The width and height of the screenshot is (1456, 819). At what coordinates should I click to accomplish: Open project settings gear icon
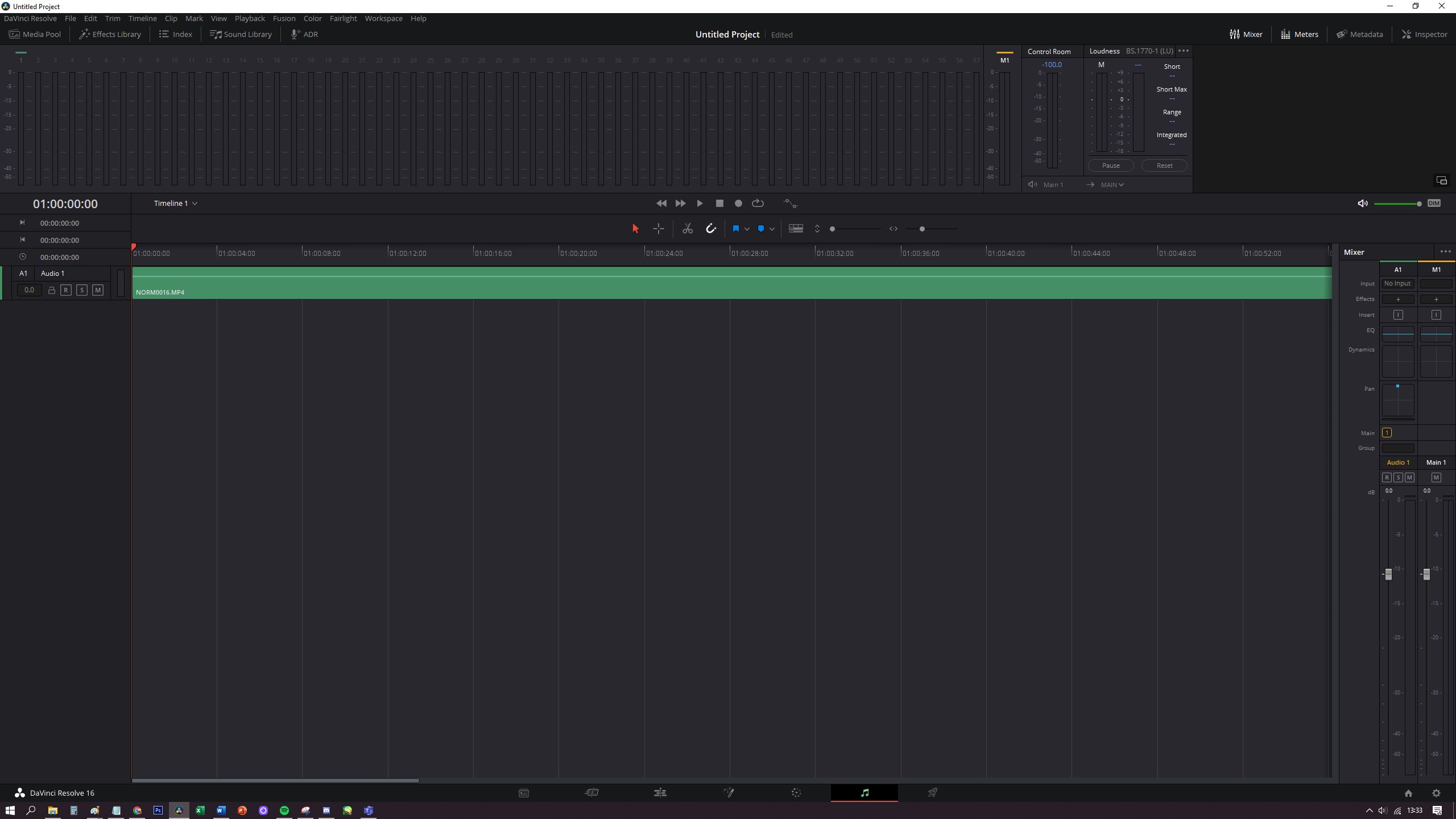tap(1436, 793)
